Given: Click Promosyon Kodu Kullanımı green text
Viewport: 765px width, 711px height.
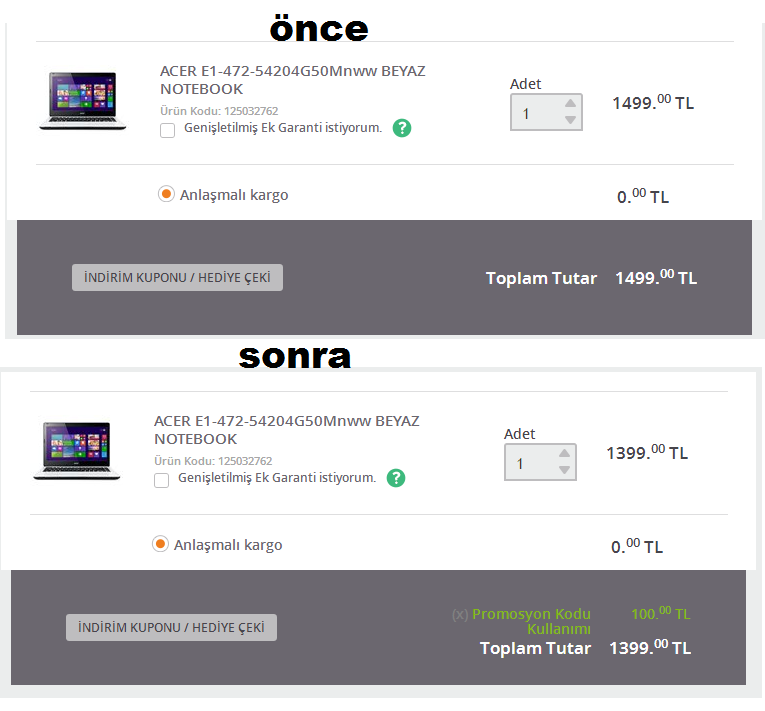Looking at the screenshot, I should pyautogui.click(x=532, y=621).
